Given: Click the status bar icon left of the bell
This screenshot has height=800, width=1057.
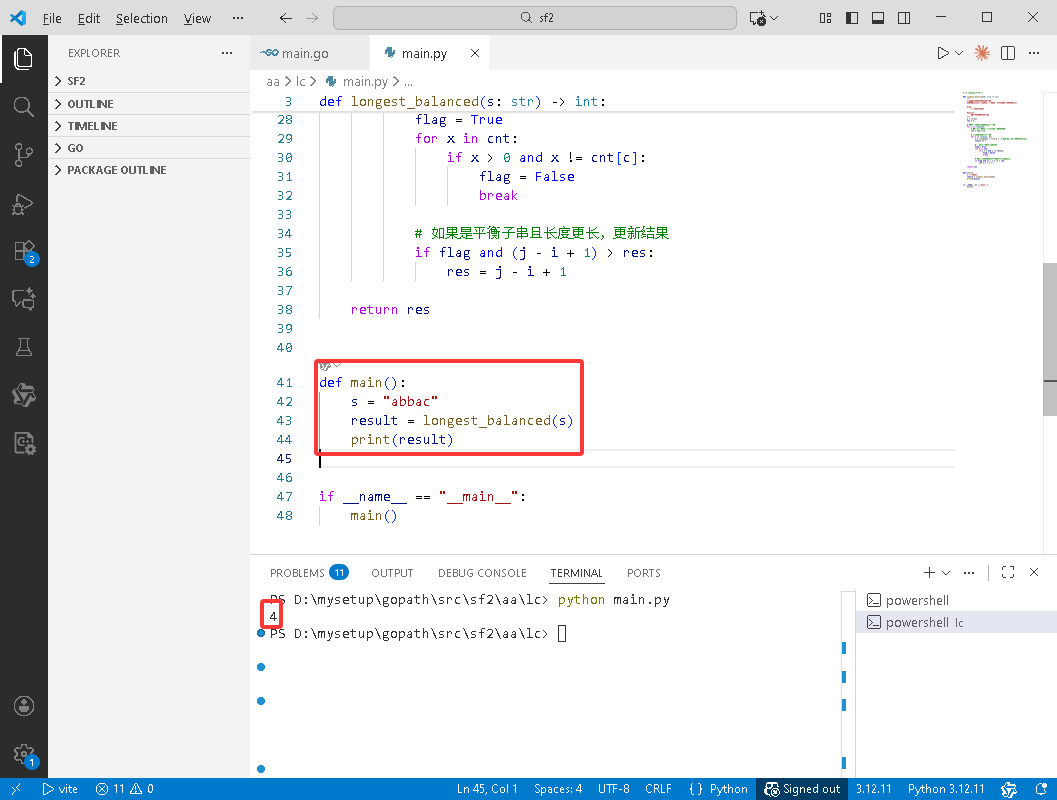Looking at the screenshot, I should [x=1009, y=789].
